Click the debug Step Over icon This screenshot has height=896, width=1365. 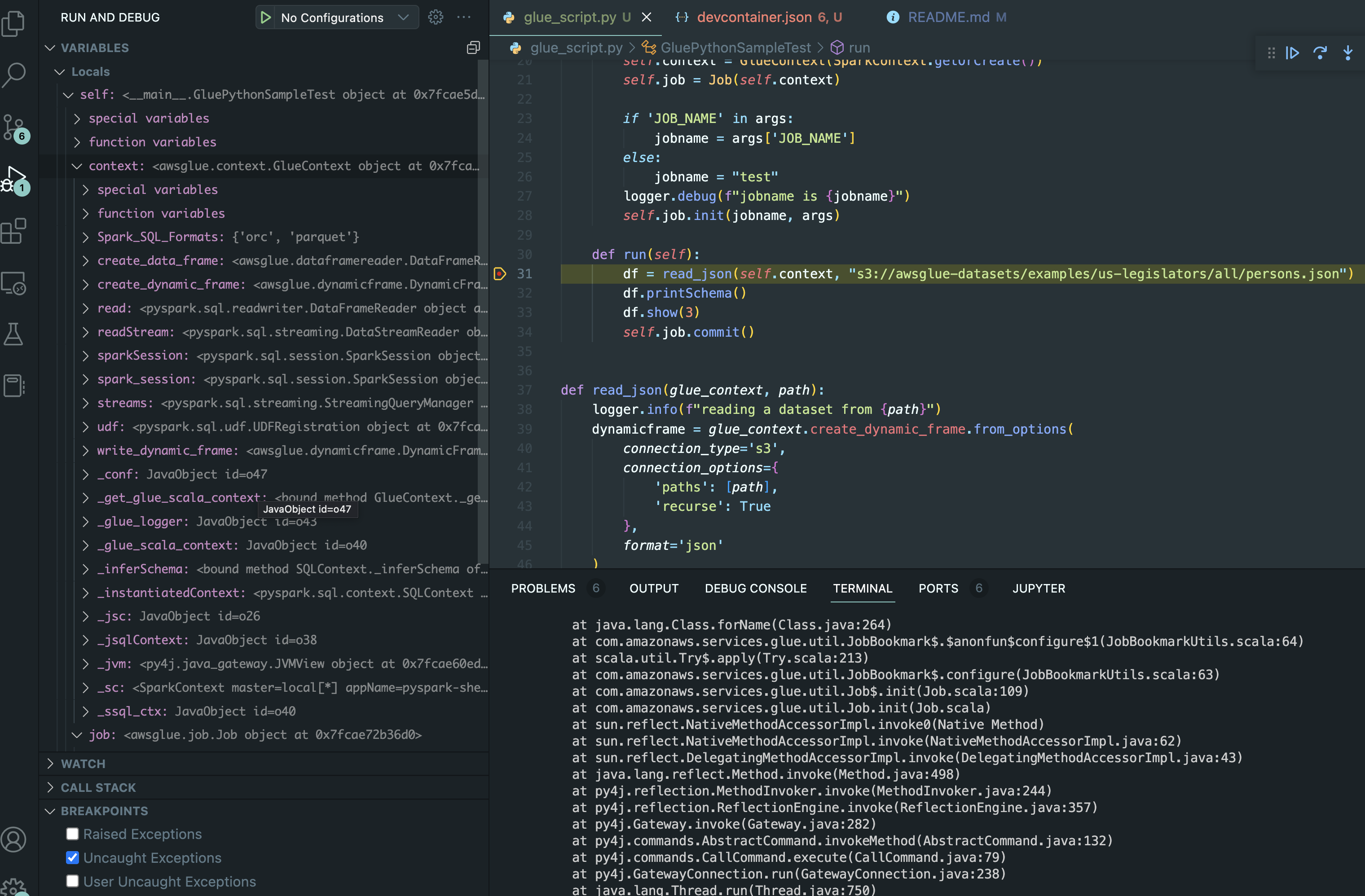pos(1320,53)
